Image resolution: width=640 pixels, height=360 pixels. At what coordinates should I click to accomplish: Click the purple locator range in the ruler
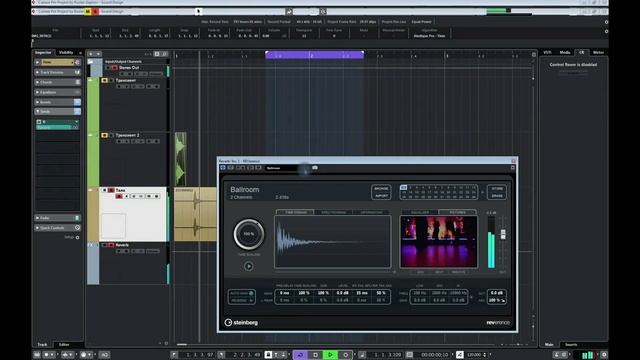[x=314, y=55]
